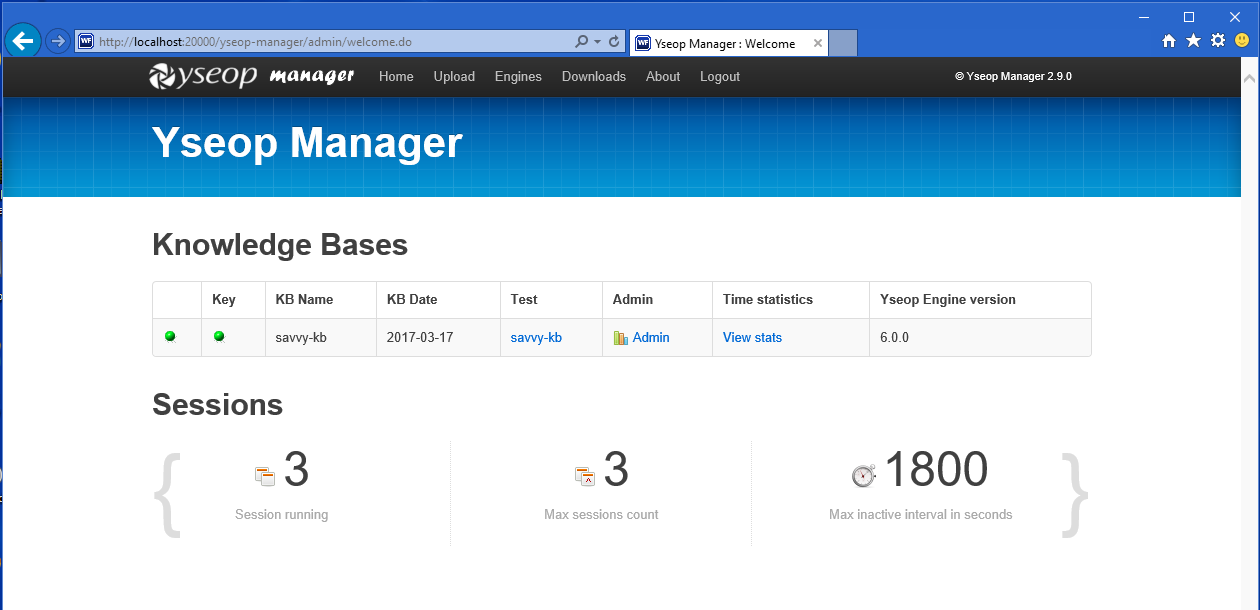
Task: Click the first green status dot for savvy-kb
Action: (170, 337)
